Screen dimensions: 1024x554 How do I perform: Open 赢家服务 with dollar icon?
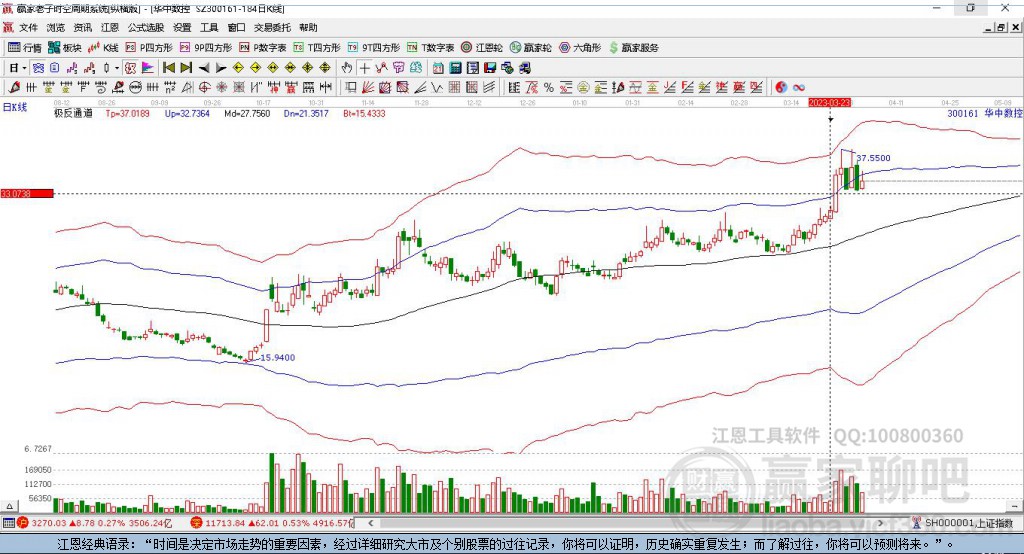point(633,48)
